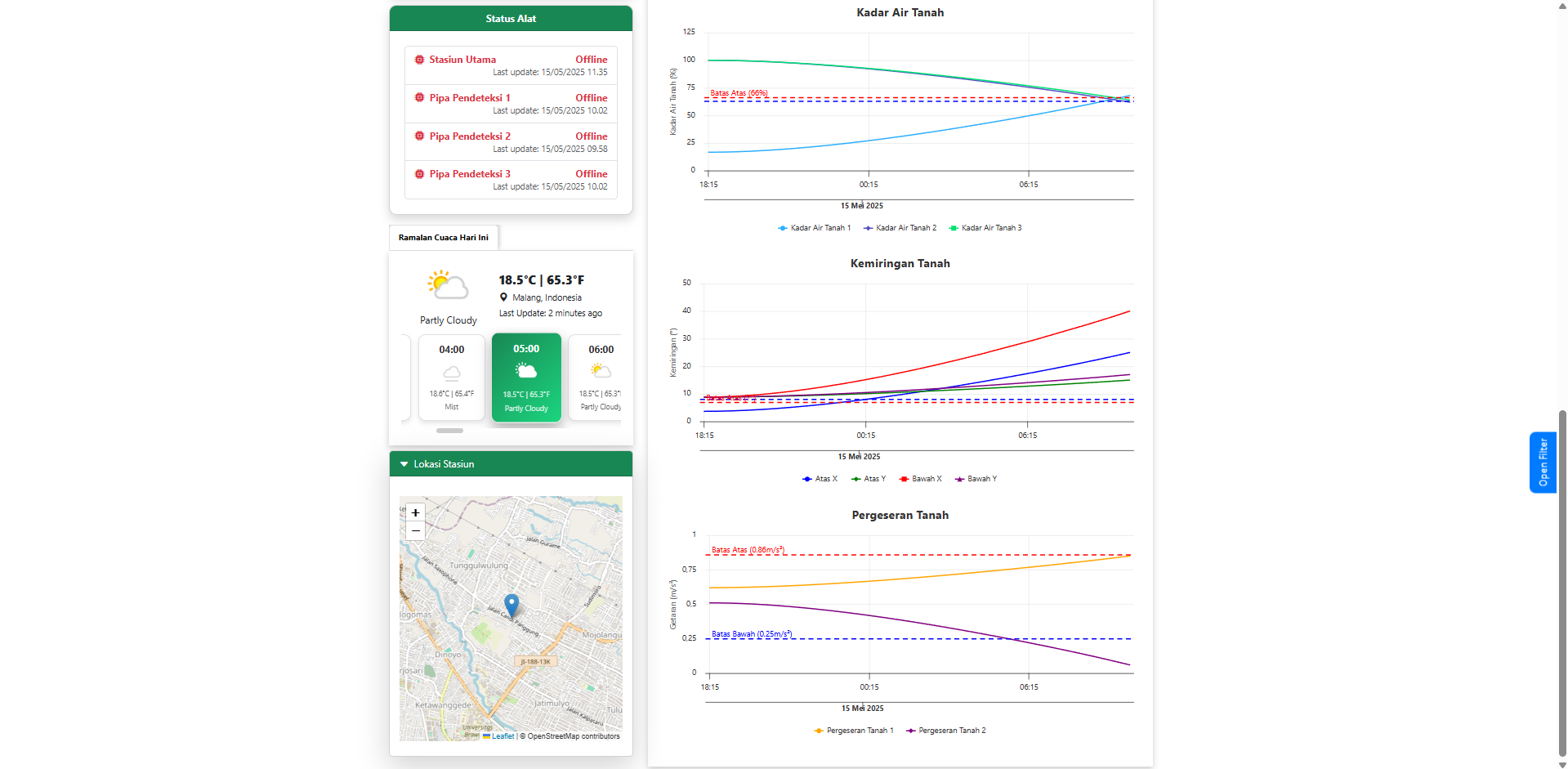Toggle Bawah X series in tilt chart
This screenshot has width=1568, height=769.
(x=920, y=479)
